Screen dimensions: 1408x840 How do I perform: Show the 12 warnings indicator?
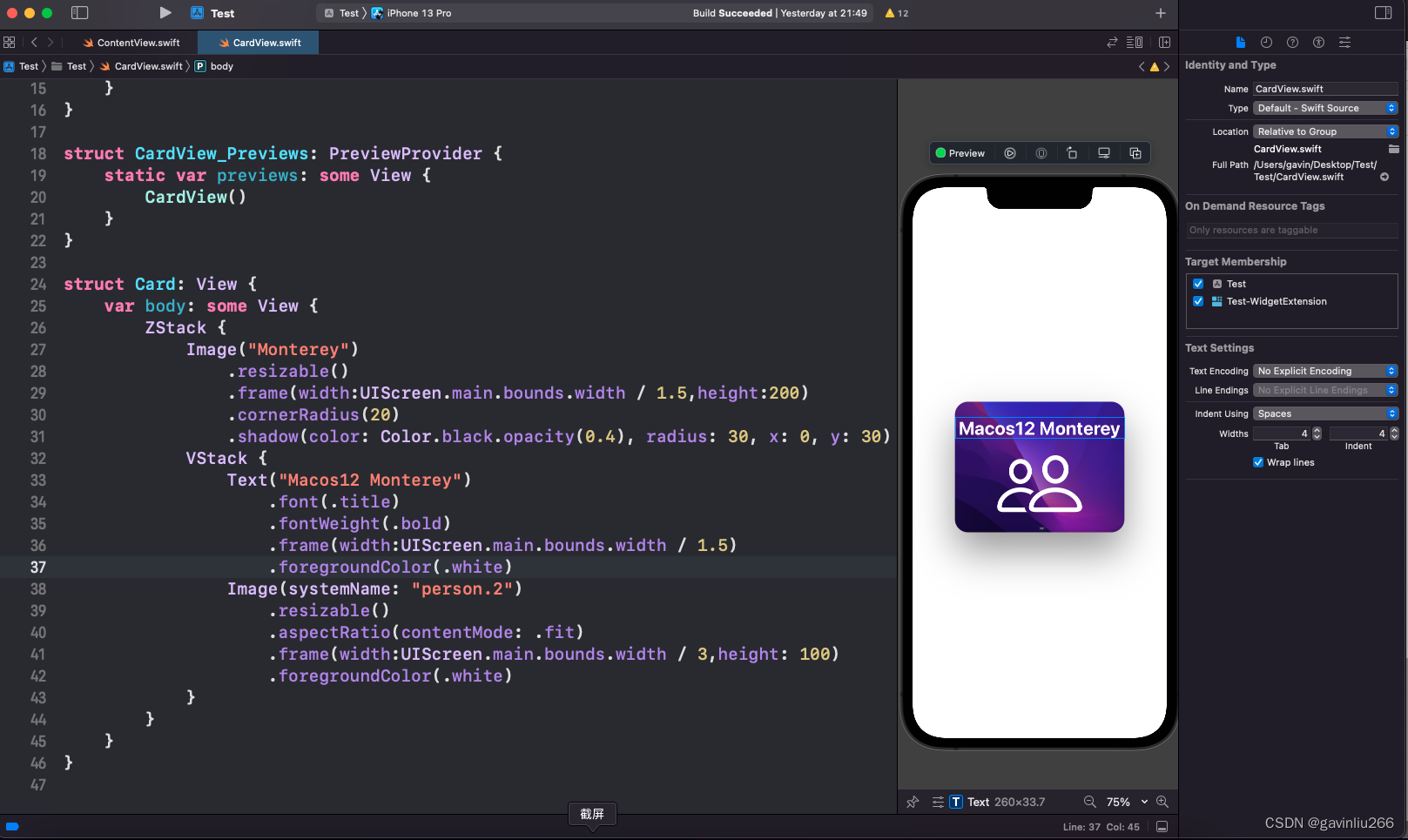(x=897, y=13)
